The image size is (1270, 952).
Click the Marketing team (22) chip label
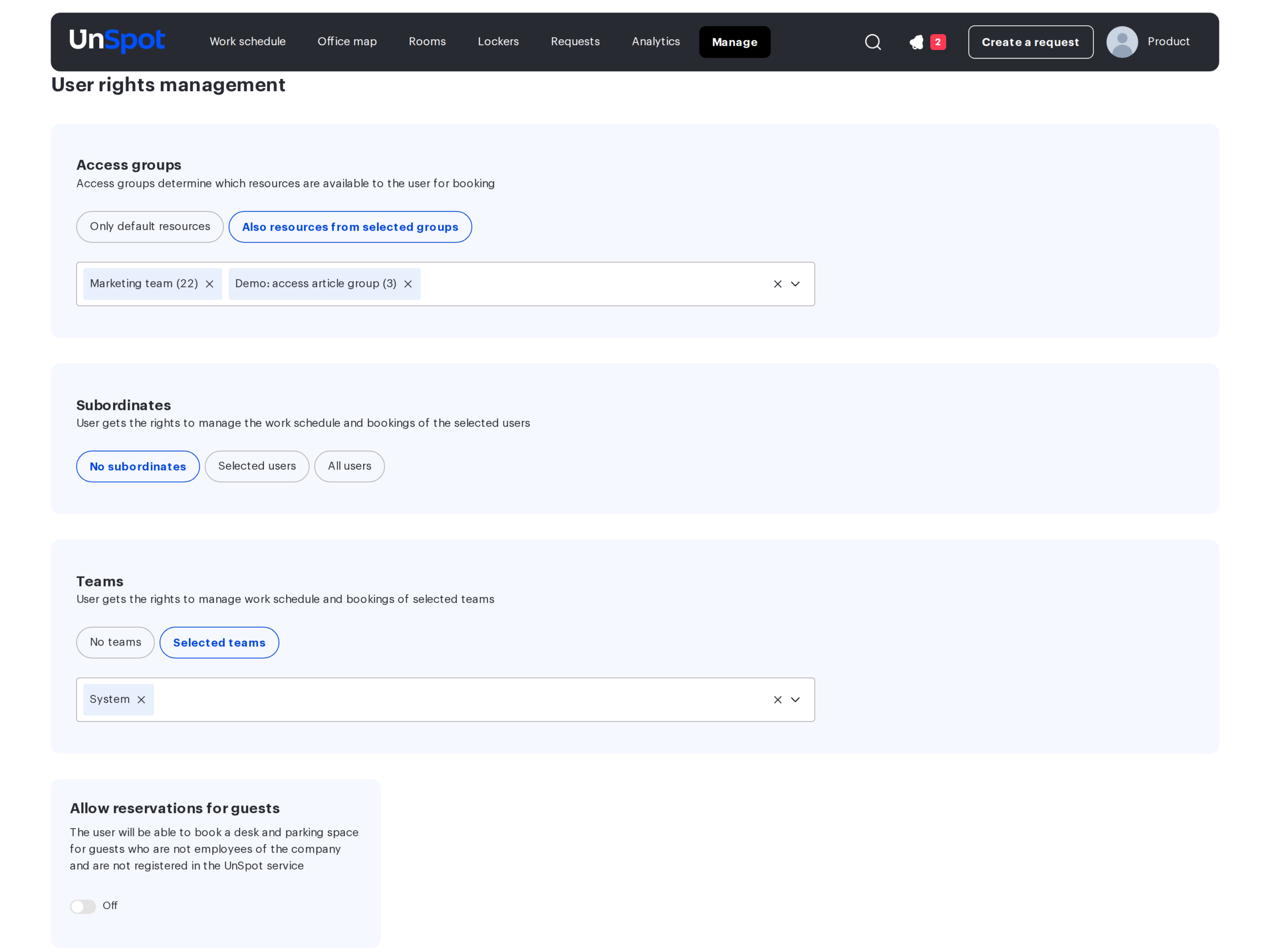tap(144, 284)
